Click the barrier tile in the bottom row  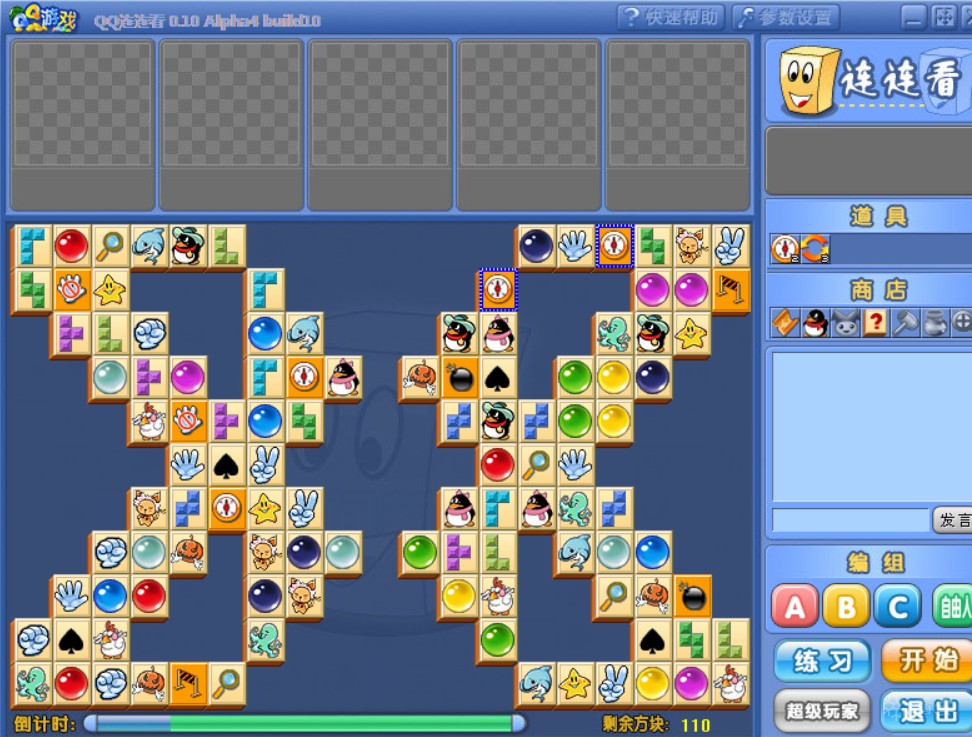point(188,683)
